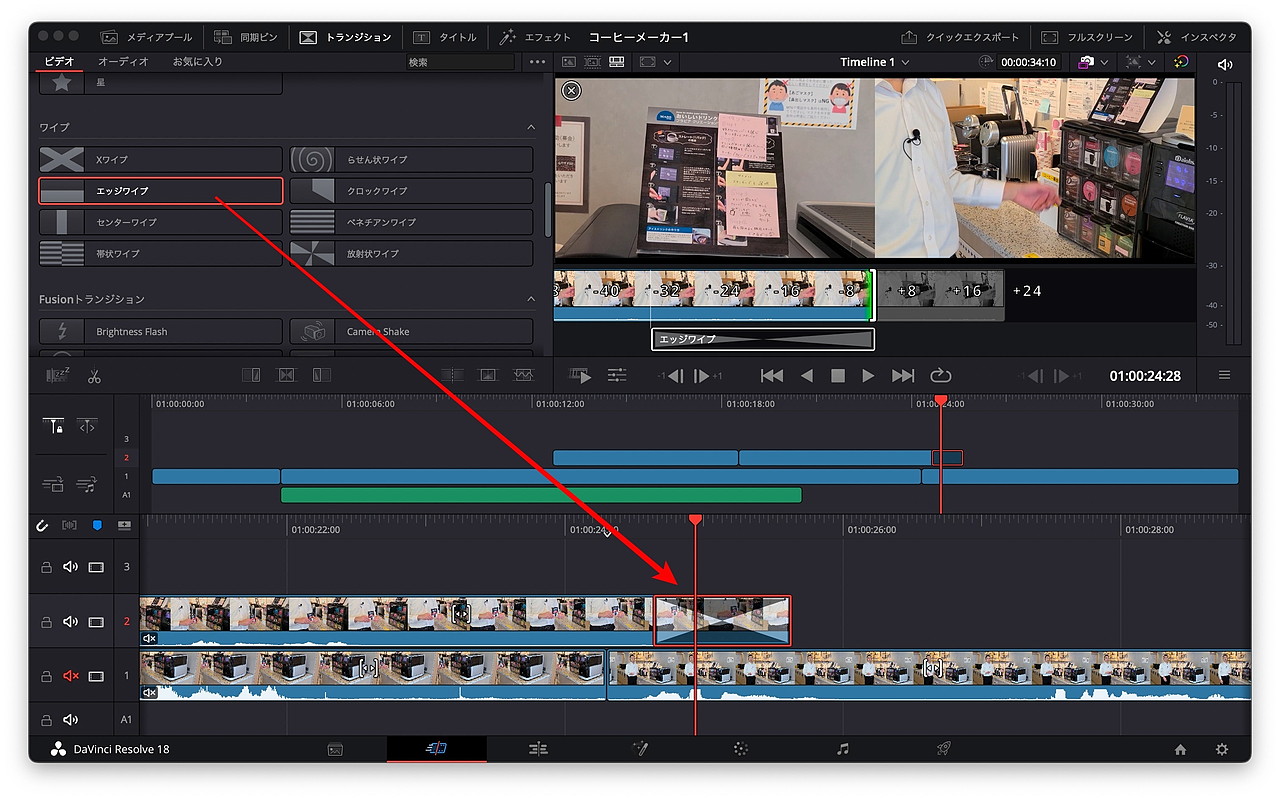Click the audio trim waveform icon beside the magnet
1280x798 pixels.
click(x=69, y=524)
